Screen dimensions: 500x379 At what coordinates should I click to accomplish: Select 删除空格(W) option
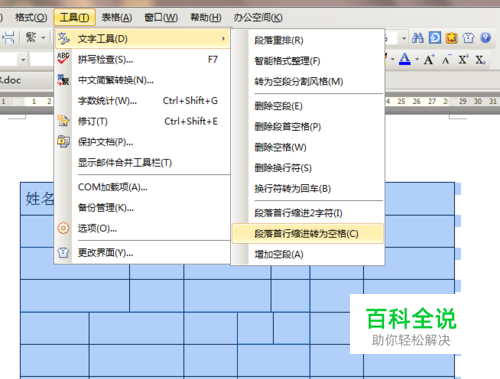pyautogui.click(x=308, y=147)
